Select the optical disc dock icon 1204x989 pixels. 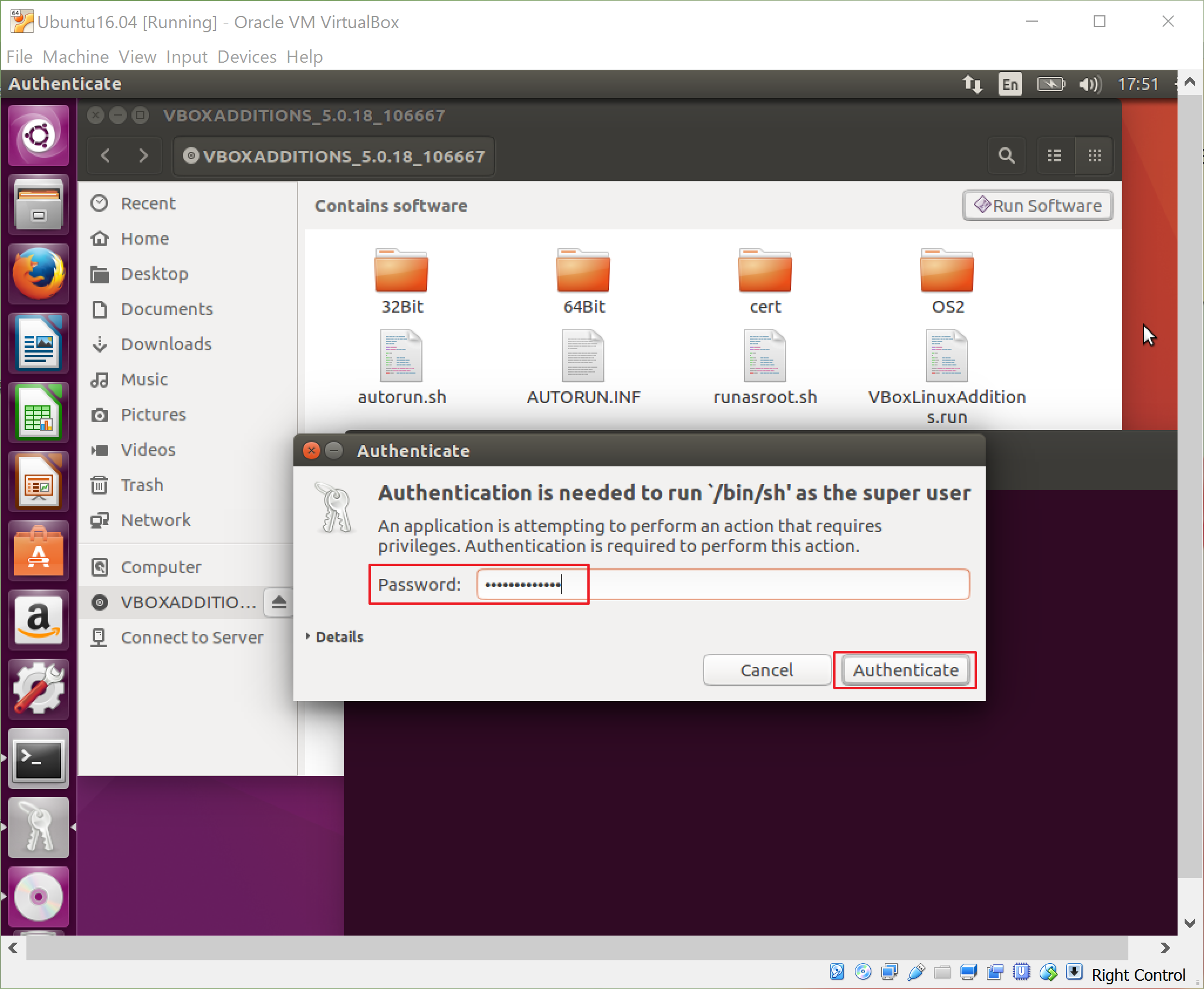pos(39,897)
